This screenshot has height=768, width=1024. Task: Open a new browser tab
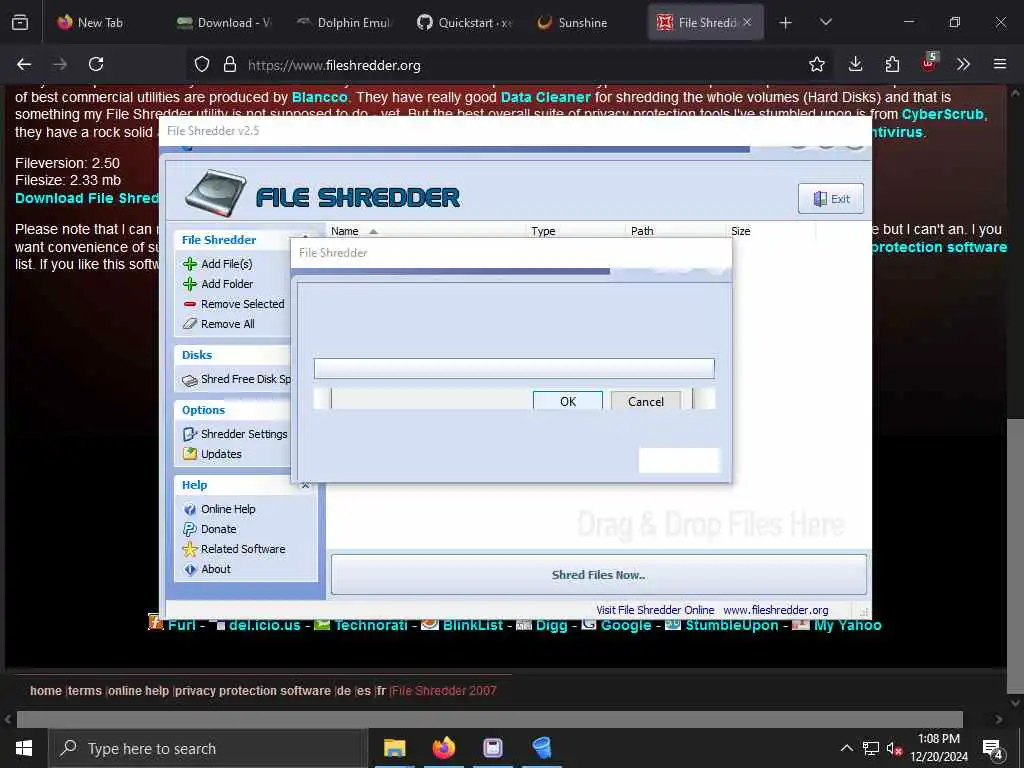[x=786, y=23]
